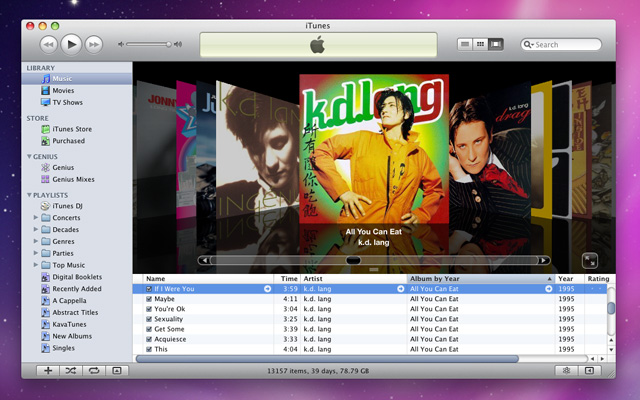The image size is (640, 400).
Task: Toggle shuffle in the bottom bar
Action: [70, 370]
